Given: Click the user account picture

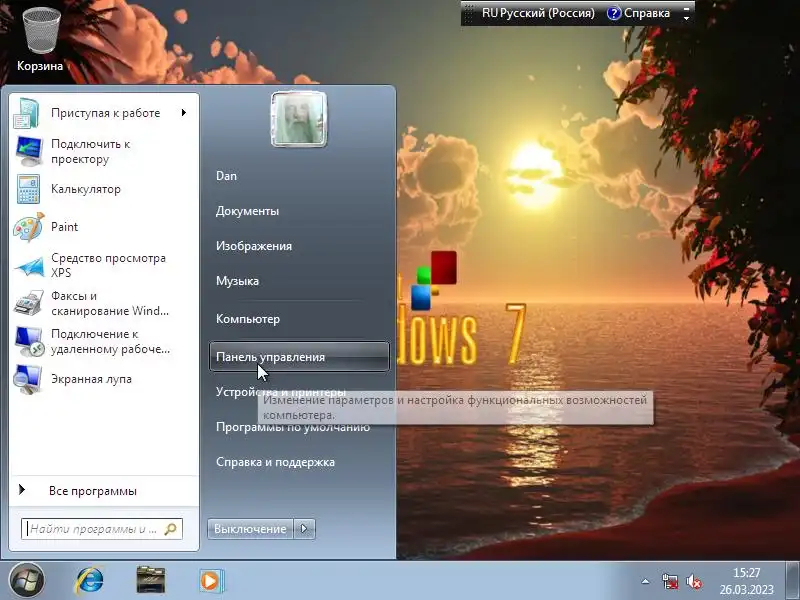Looking at the screenshot, I should (x=299, y=119).
